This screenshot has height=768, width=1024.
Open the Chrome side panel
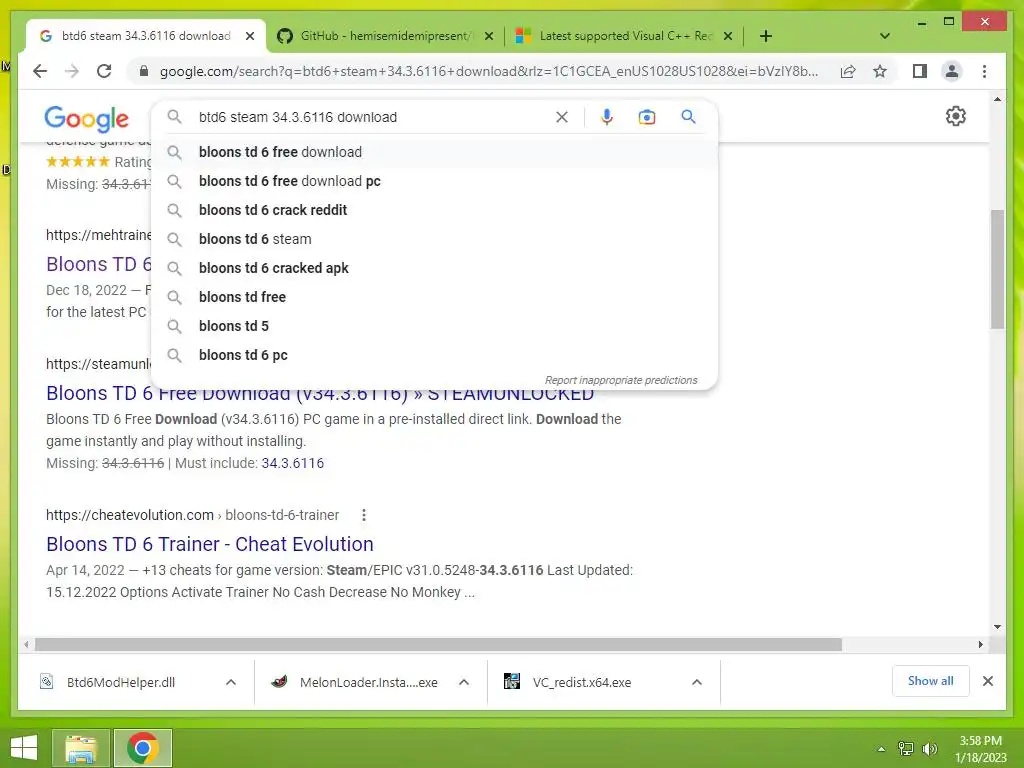point(920,71)
